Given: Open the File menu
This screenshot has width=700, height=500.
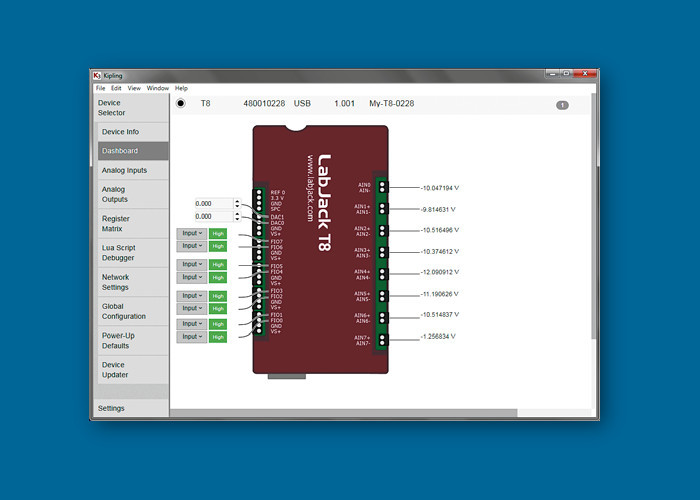Looking at the screenshot, I should [x=100, y=88].
